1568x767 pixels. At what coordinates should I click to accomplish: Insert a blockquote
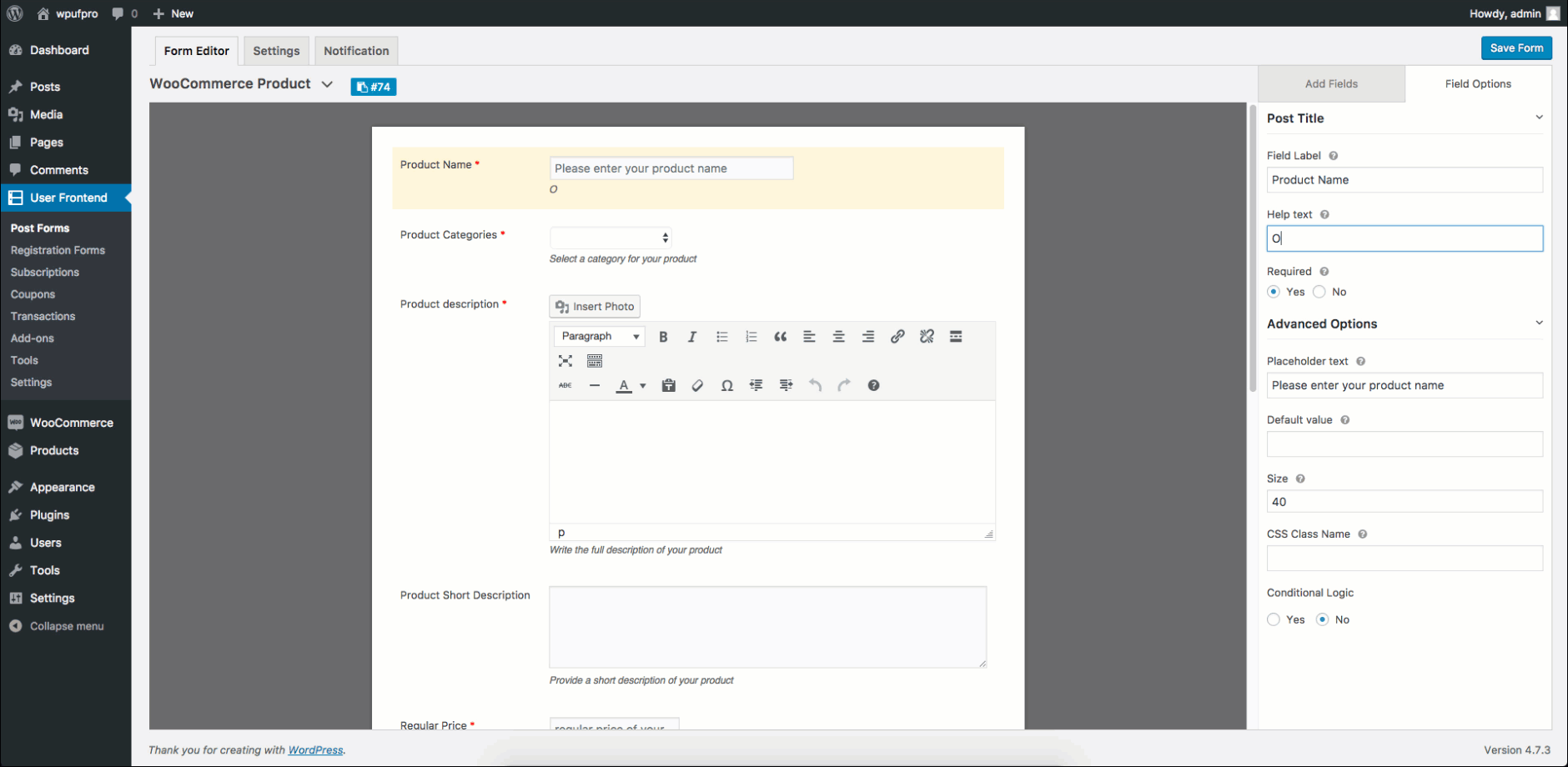781,337
